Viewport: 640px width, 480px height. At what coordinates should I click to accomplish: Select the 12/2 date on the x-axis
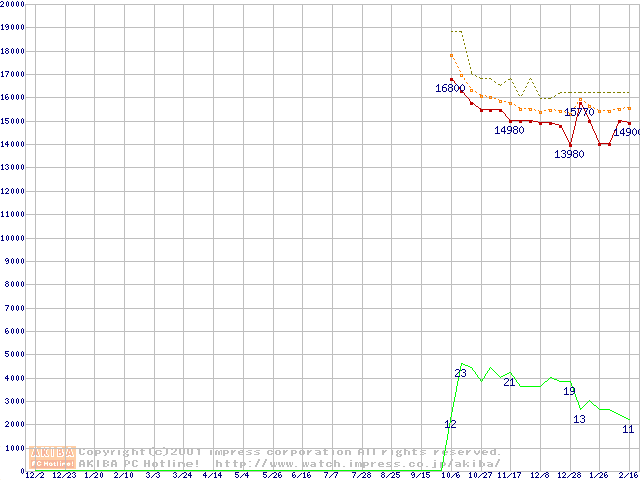(x=33, y=475)
